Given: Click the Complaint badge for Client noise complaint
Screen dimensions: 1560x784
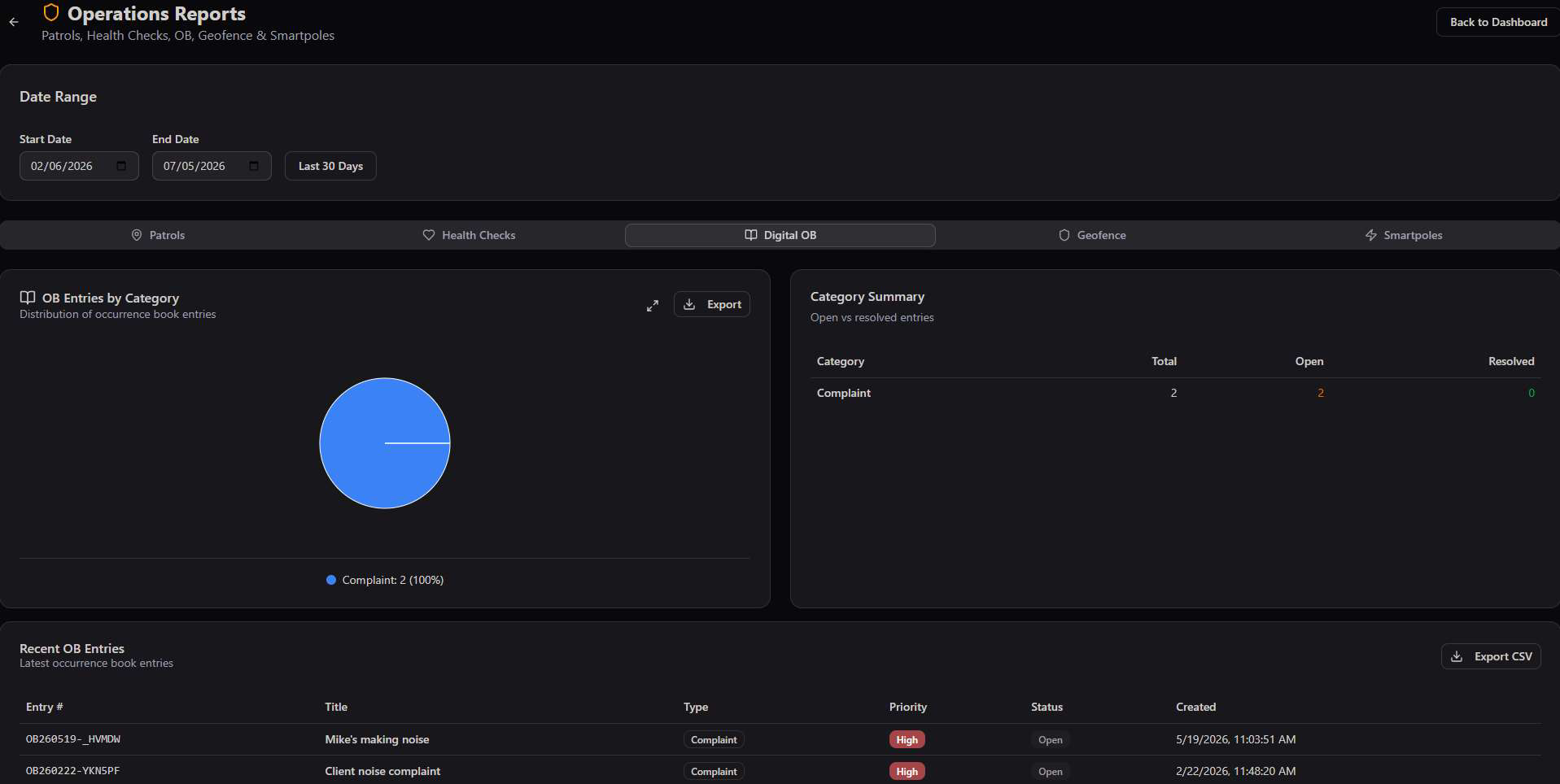Looking at the screenshot, I should (x=714, y=772).
